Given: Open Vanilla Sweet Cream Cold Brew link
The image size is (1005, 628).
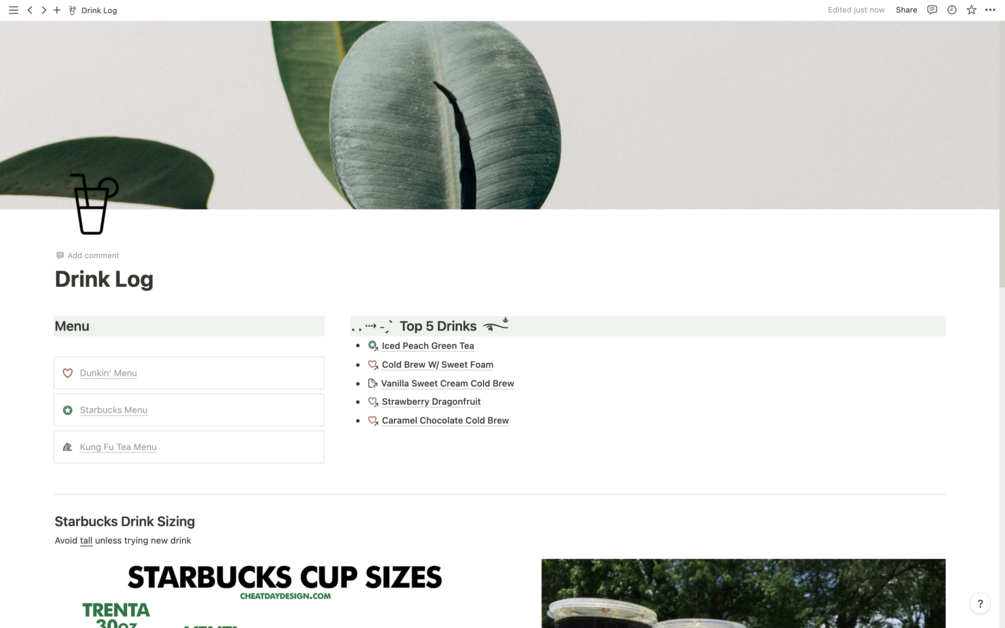Looking at the screenshot, I should tap(447, 384).
